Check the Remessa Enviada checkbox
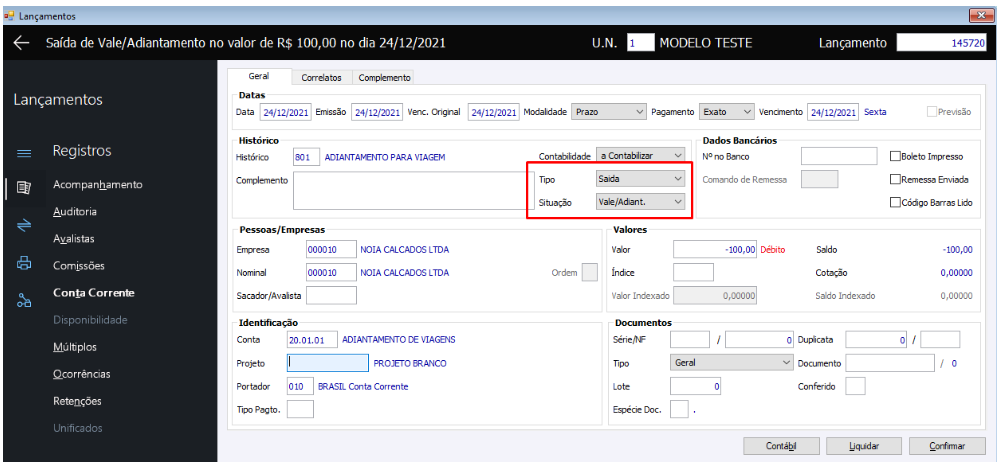This screenshot has height=470, width=1000. tap(895, 179)
